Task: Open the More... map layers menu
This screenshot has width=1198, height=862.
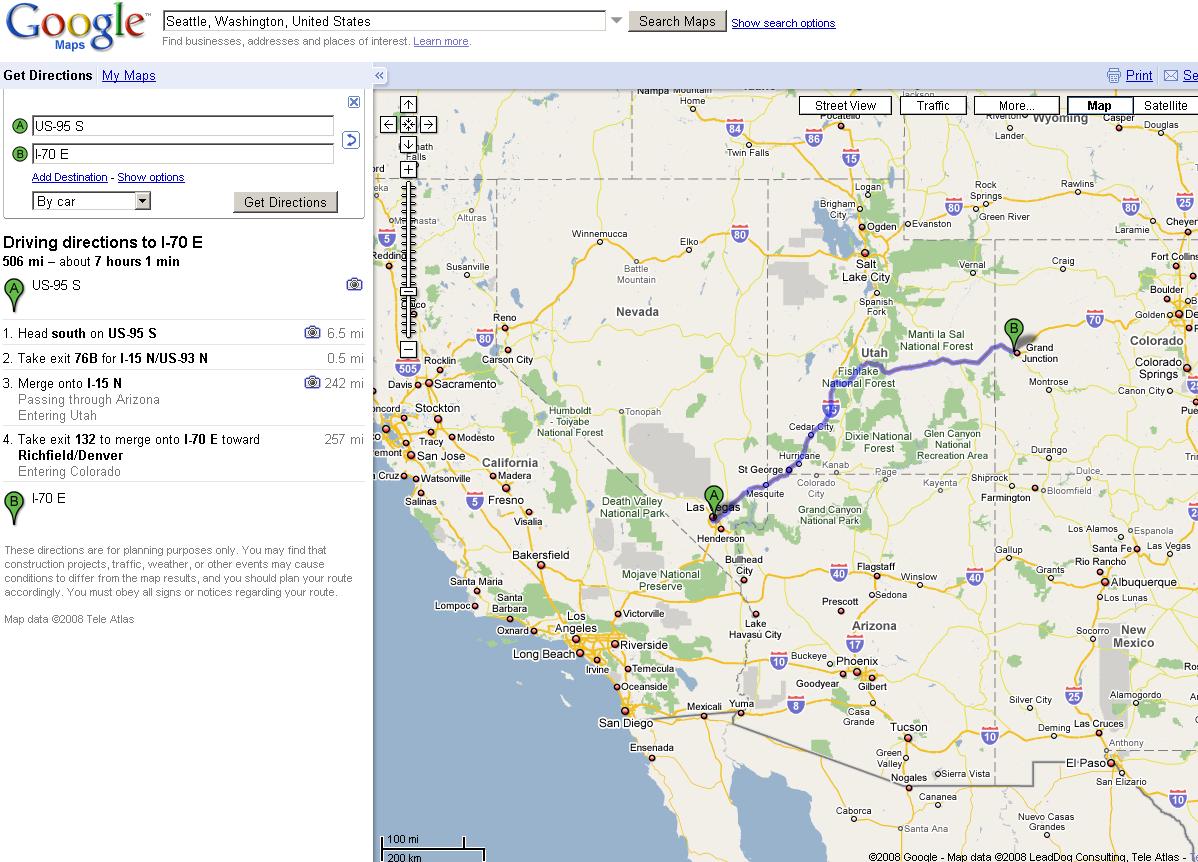Action: [1016, 106]
